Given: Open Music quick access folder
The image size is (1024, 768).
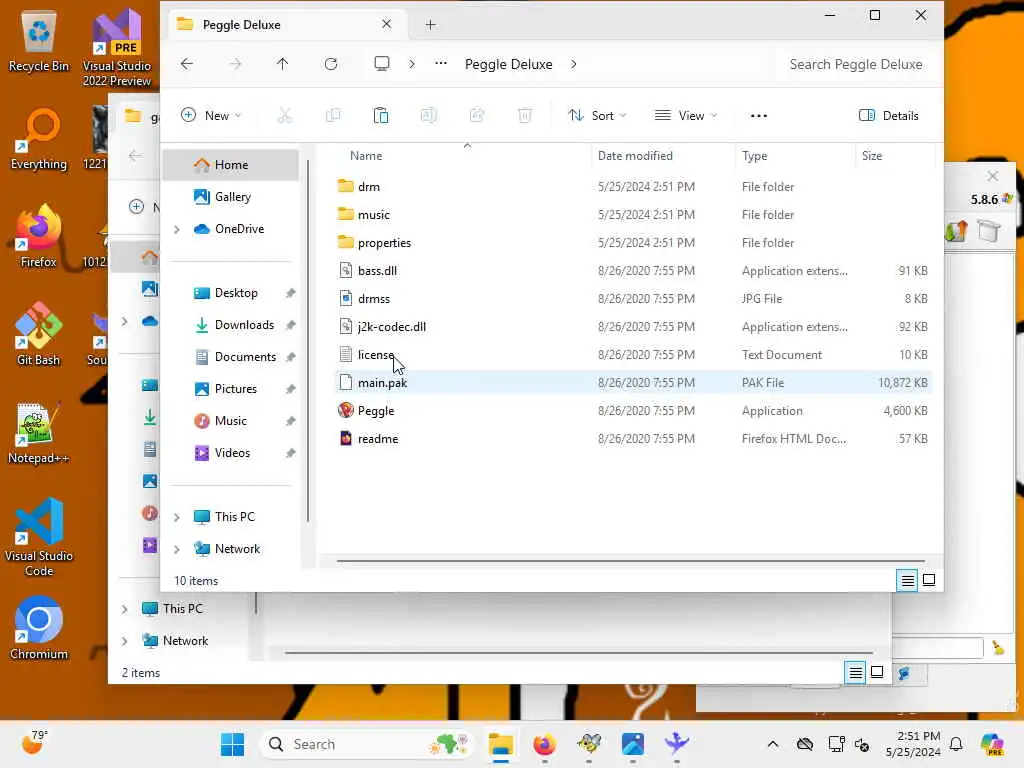Looking at the screenshot, I should pos(230,421).
